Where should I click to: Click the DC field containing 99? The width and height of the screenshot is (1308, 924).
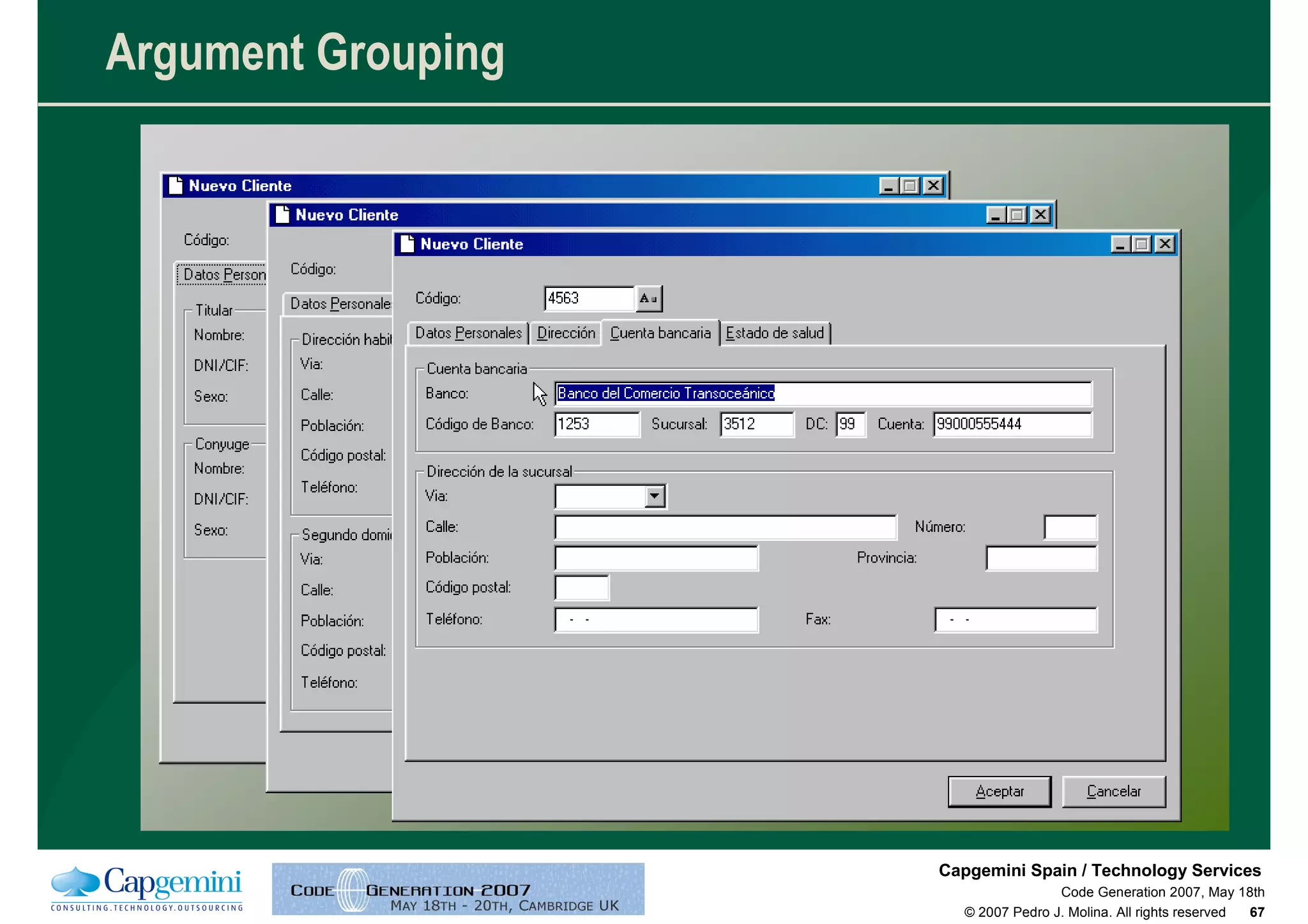pyautogui.click(x=851, y=424)
